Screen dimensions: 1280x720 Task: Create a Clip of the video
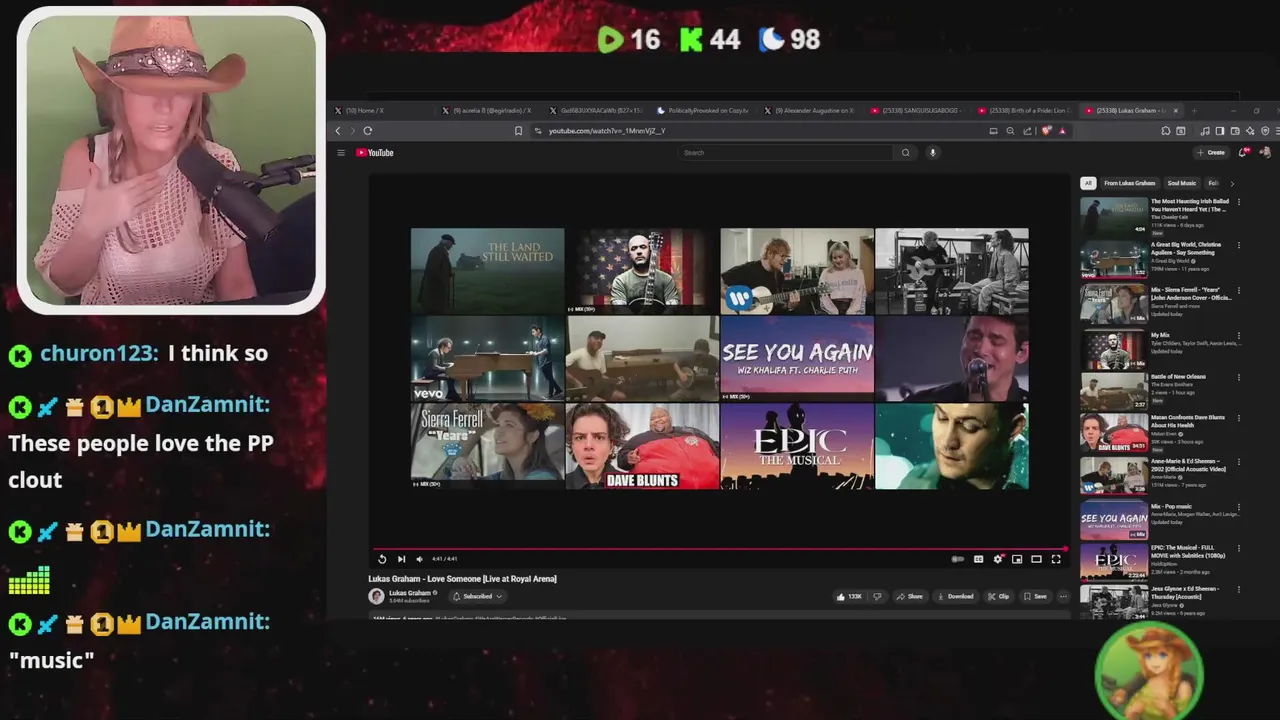[x=999, y=596]
